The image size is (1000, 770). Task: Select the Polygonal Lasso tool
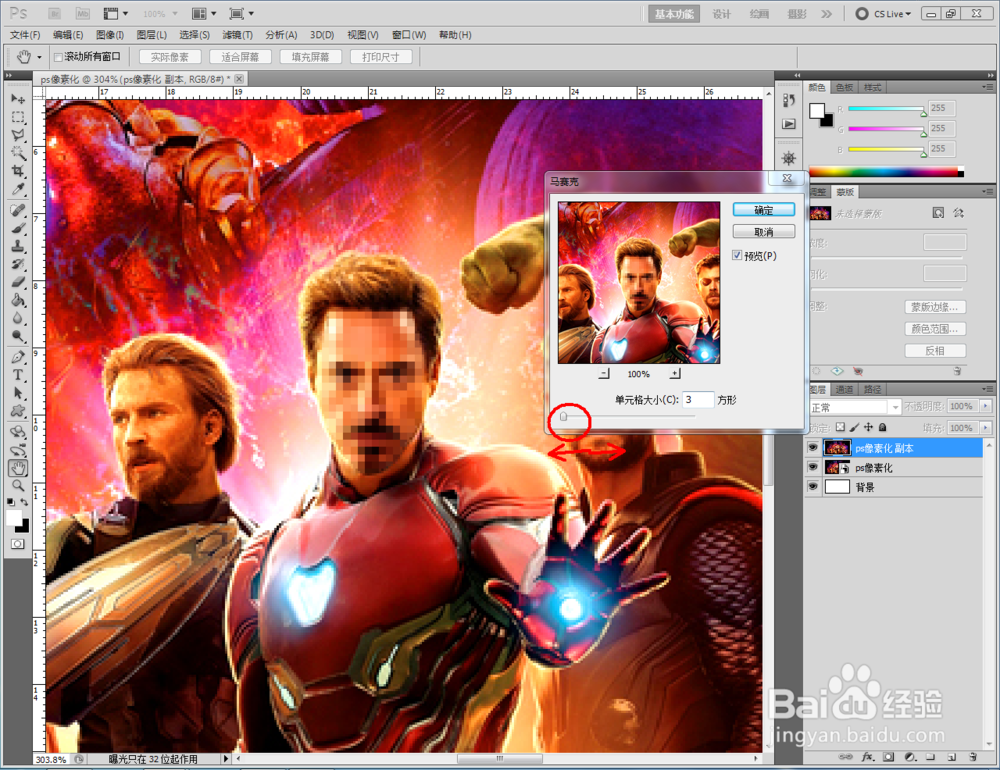(18, 135)
